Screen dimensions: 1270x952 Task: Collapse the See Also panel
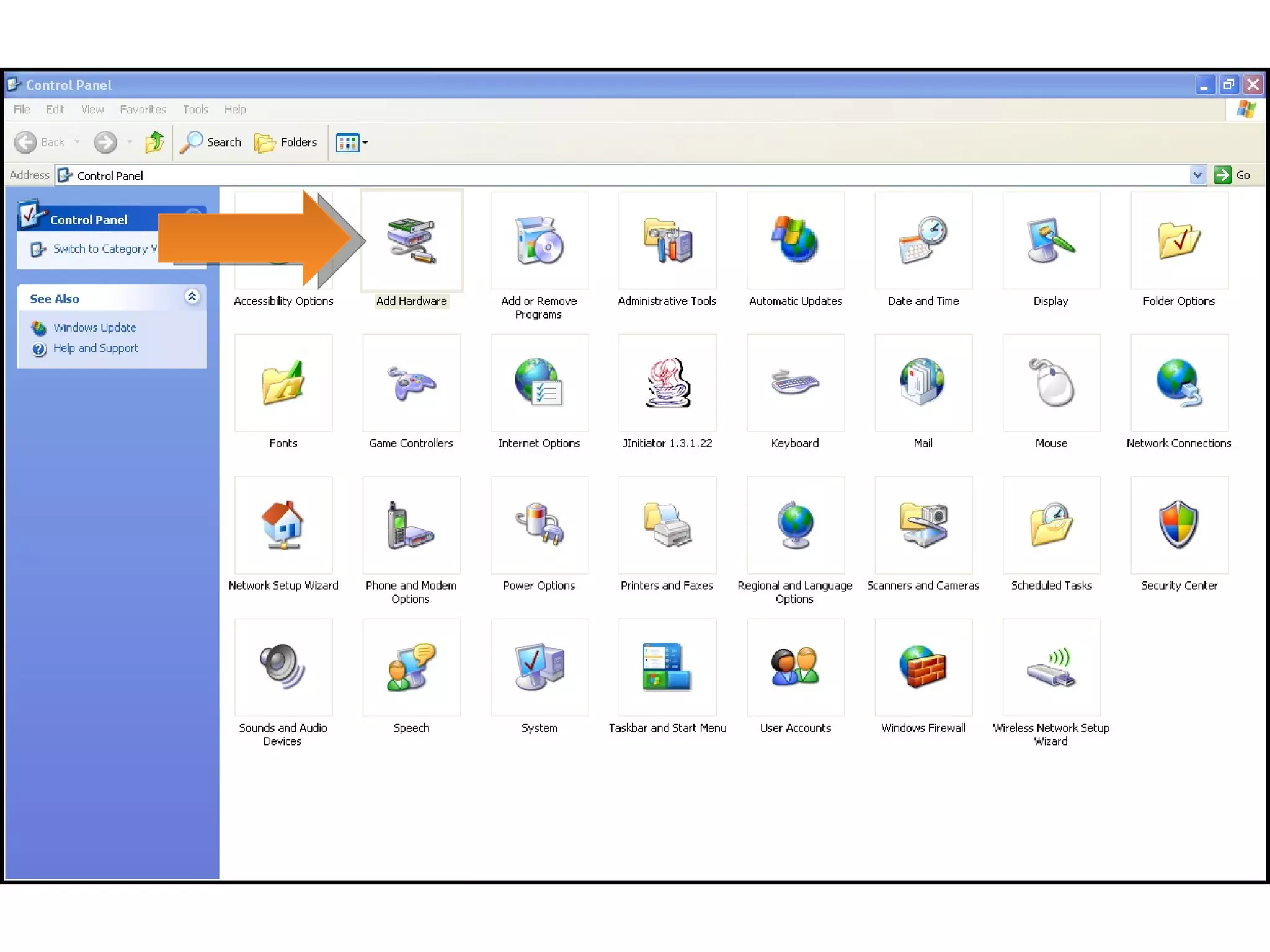(192, 297)
